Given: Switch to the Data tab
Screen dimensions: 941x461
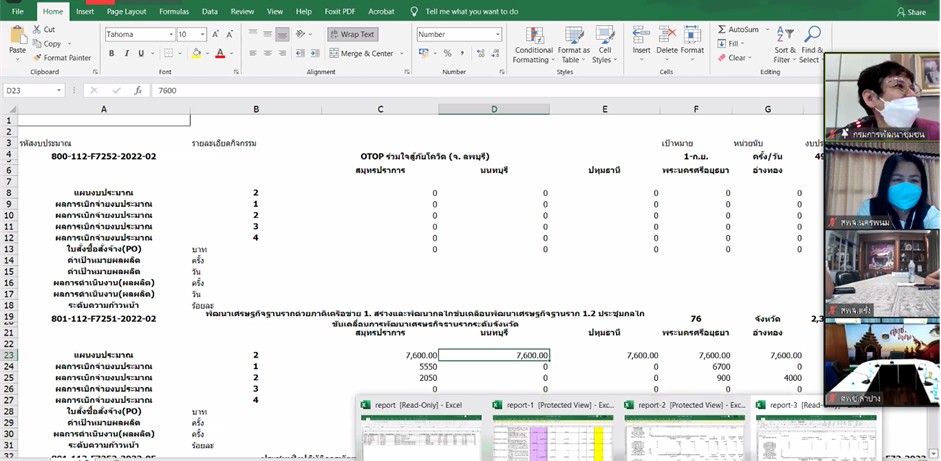Looking at the screenshot, I should [210, 11].
